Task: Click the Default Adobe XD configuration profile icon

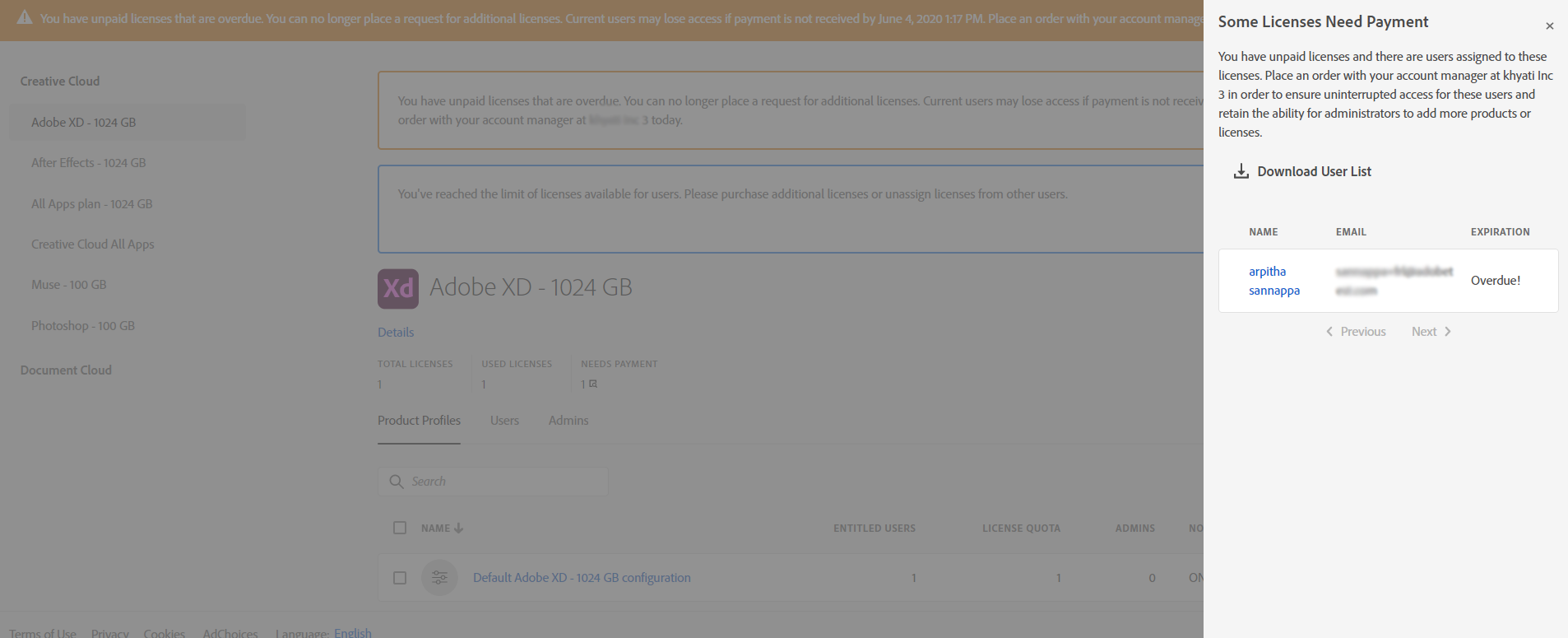Action: pos(439,578)
